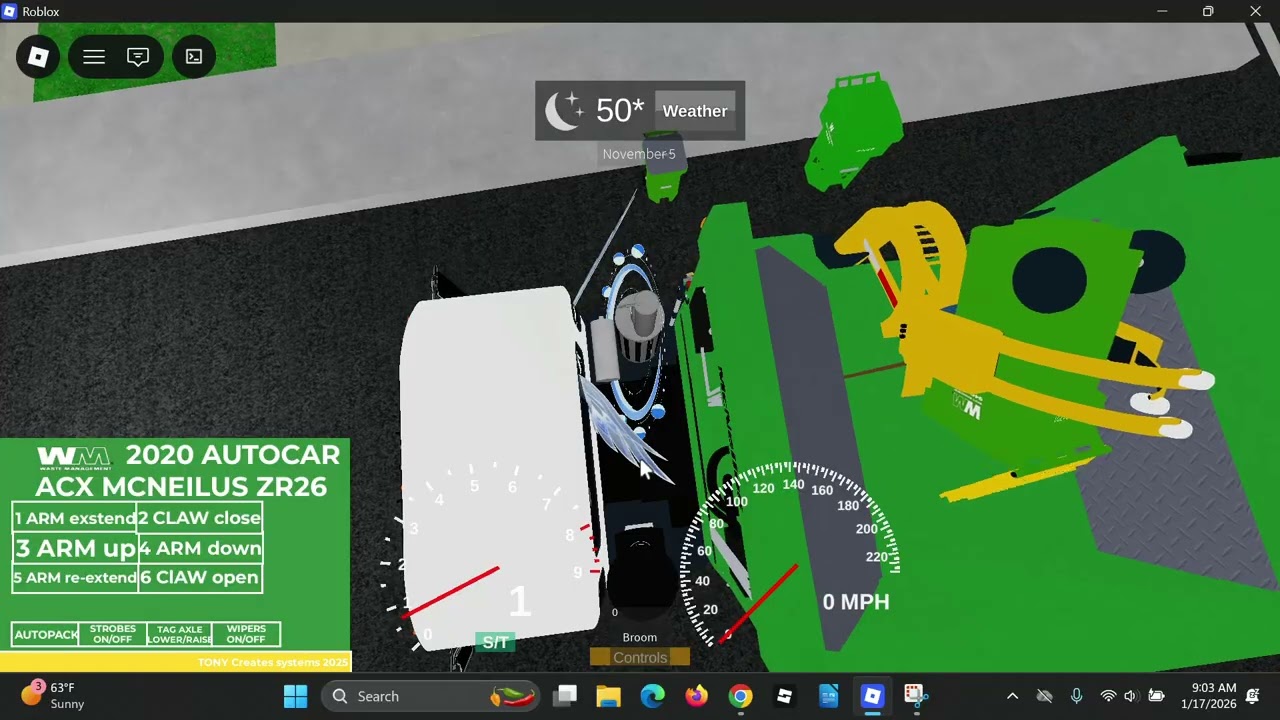1280x720 pixels.
Task: Activate the 3 ARM up control
Action: [75, 548]
